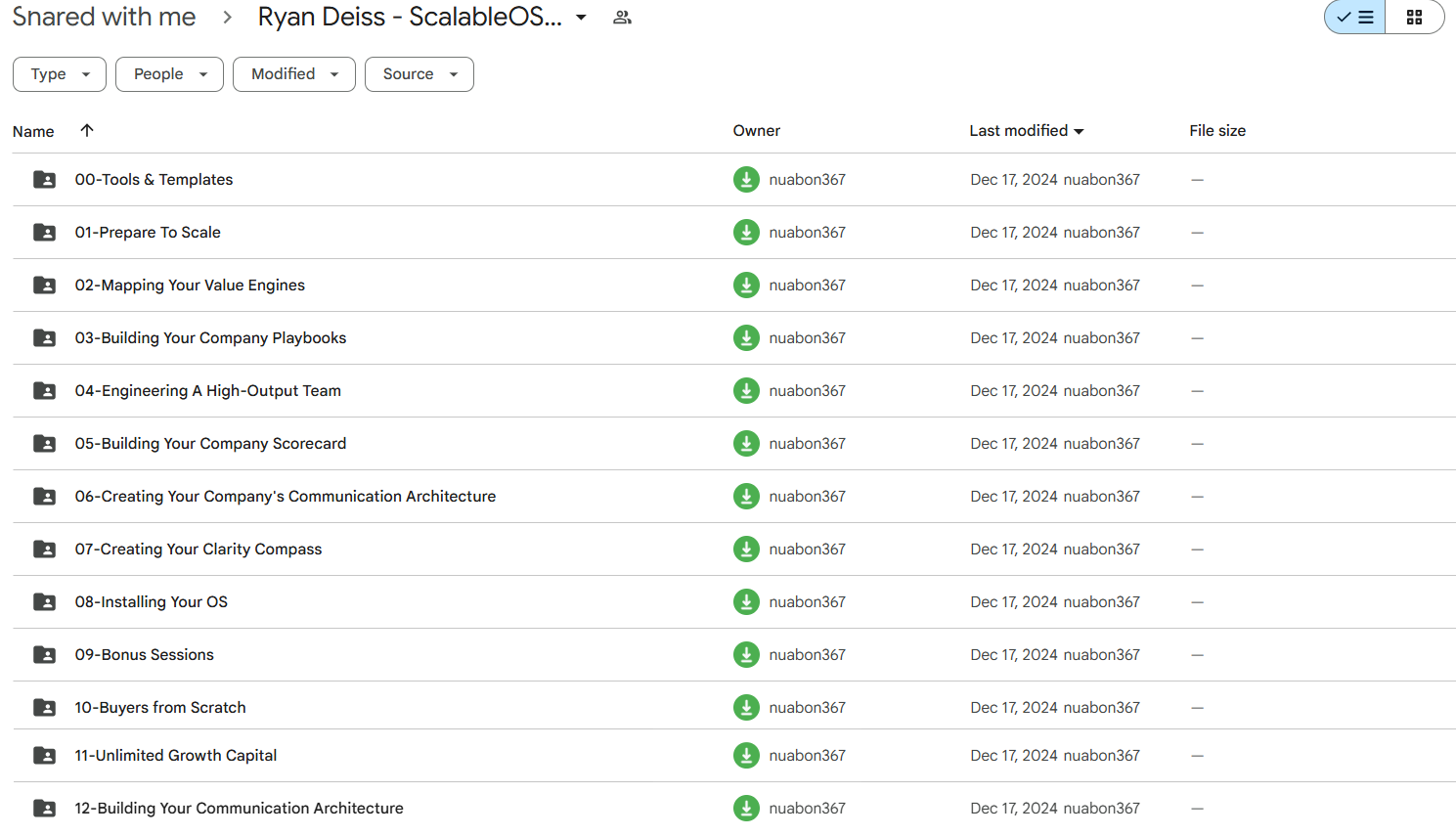Click the Dec 17, 2024 date for 09-Bonus Sessions

(x=1014, y=655)
